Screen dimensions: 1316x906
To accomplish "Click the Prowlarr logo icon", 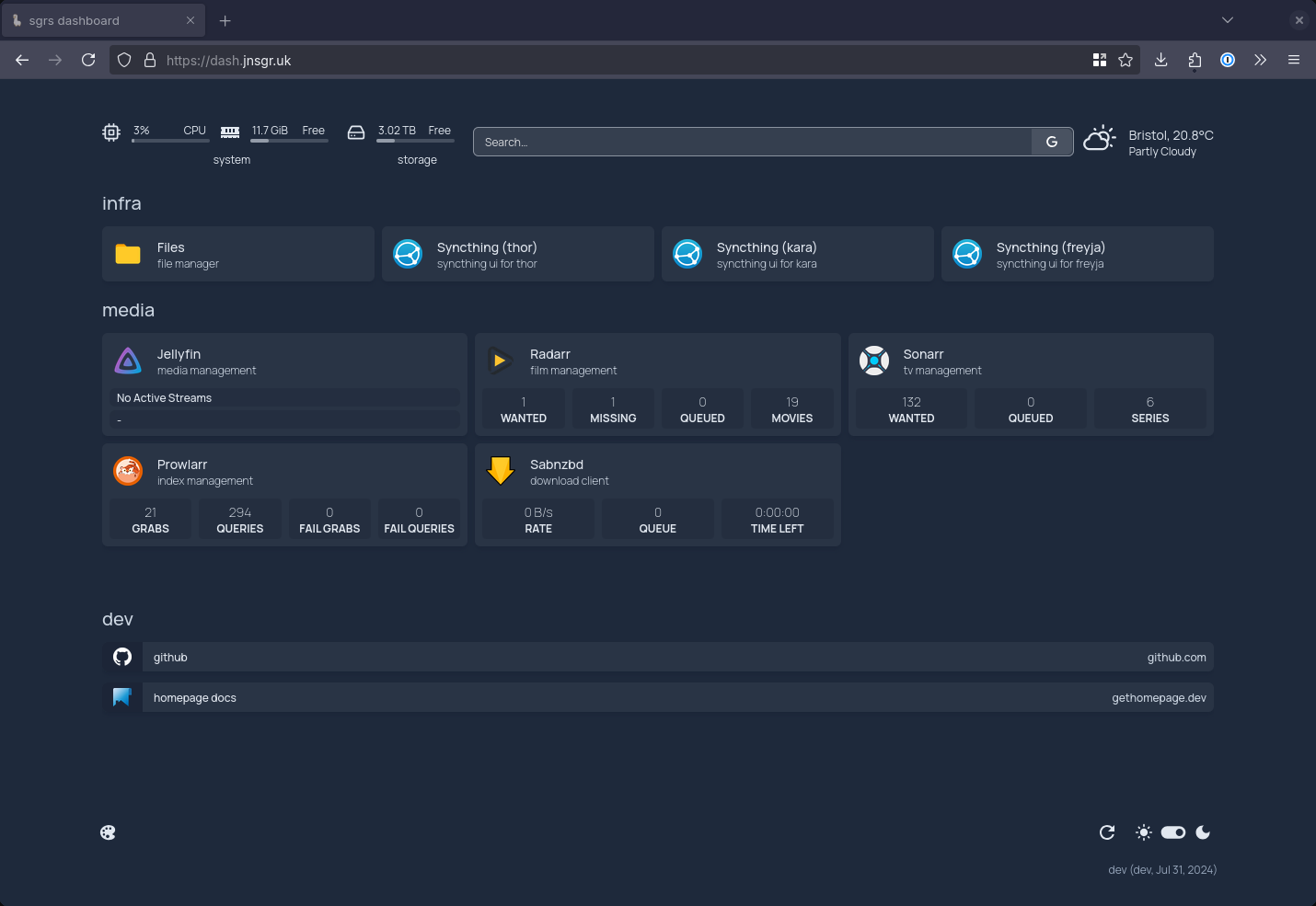I will [x=128, y=471].
